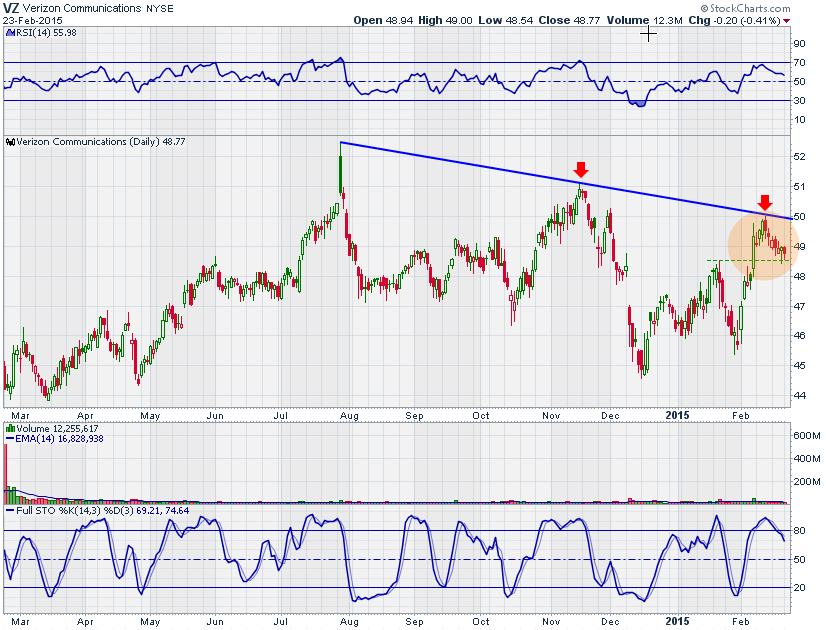The height and width of the screenshot is (630, 826).
Task: Click the 90 label on RSI axis
Action: coord(800,44)
